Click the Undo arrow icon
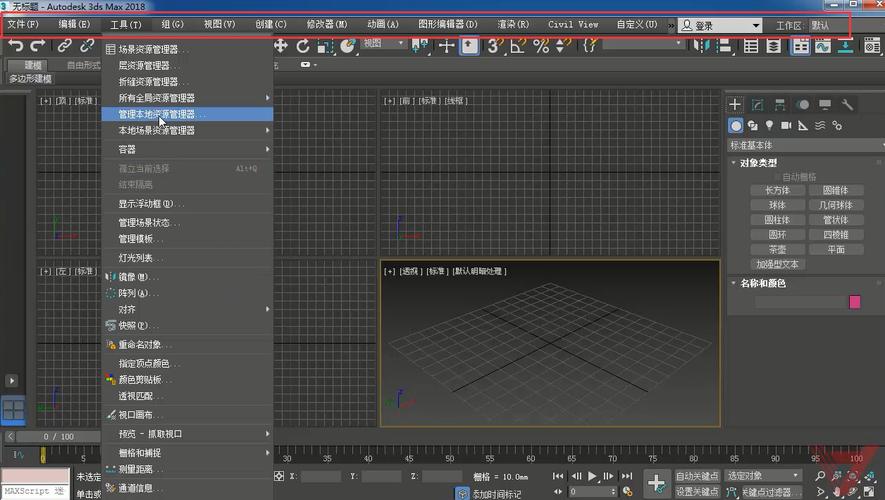The image size is (885, 500). pos(16,46)
